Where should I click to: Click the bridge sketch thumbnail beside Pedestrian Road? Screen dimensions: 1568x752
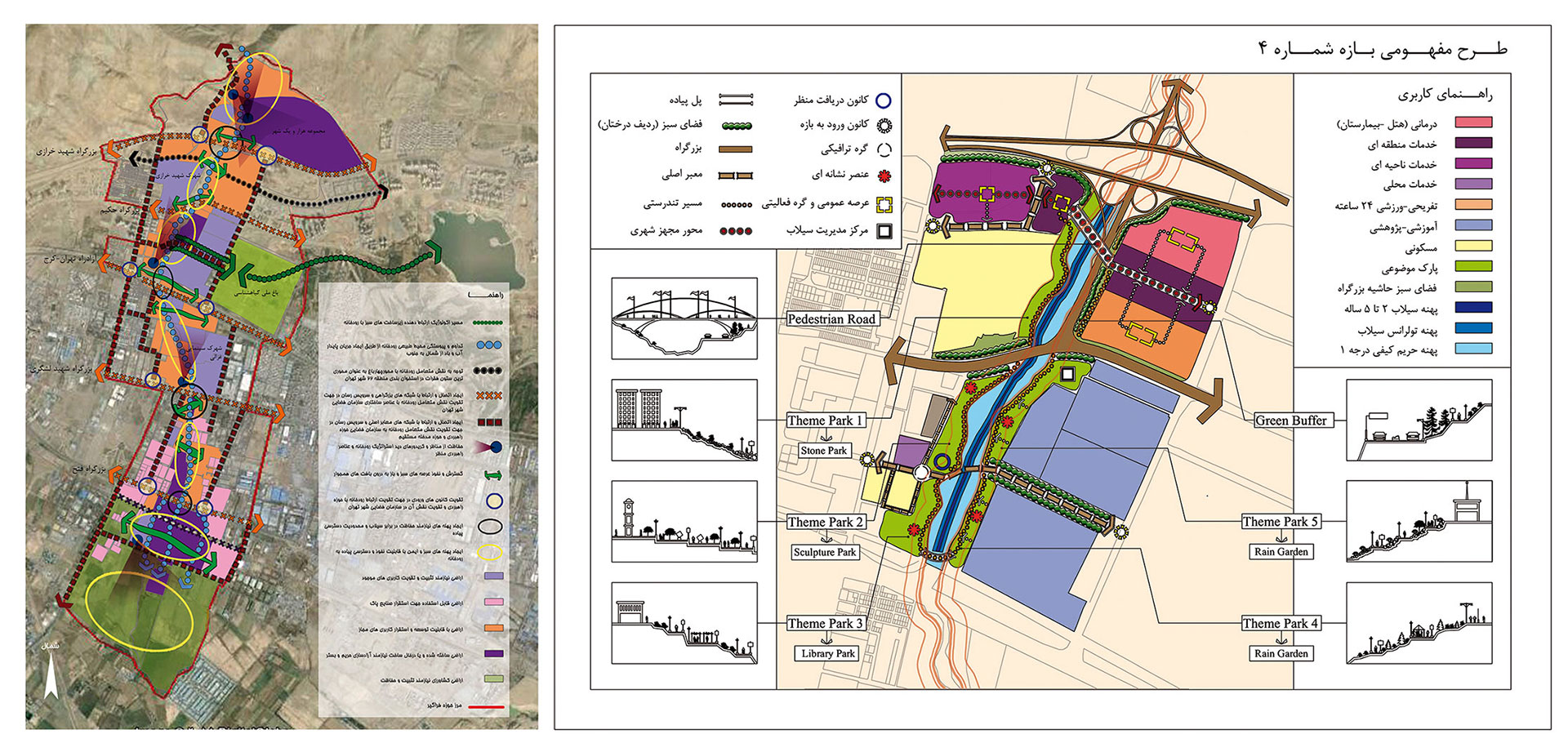[684, 318]
